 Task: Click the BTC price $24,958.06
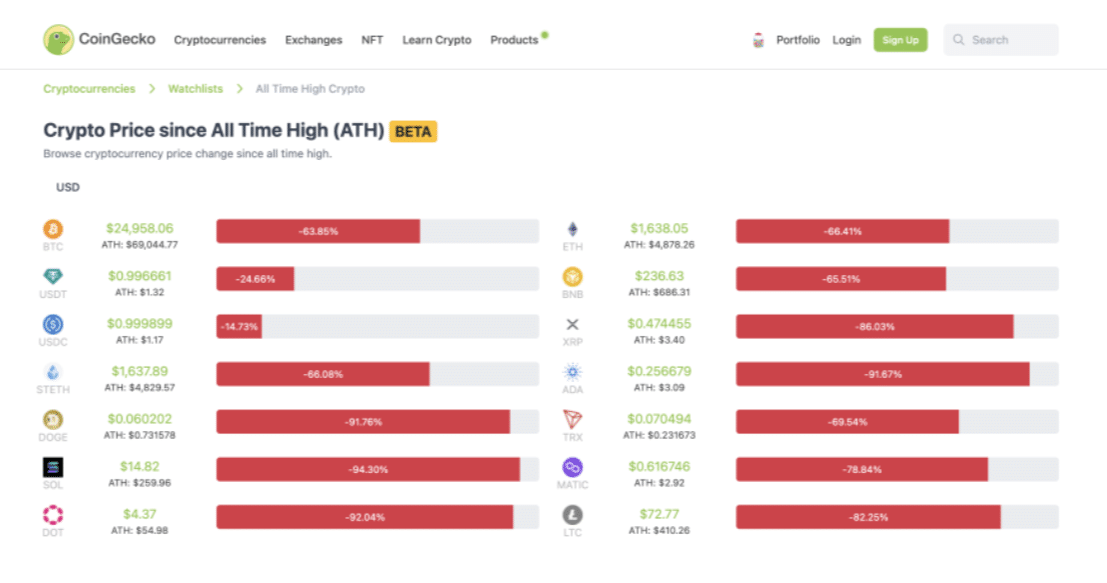pos(140,228)
